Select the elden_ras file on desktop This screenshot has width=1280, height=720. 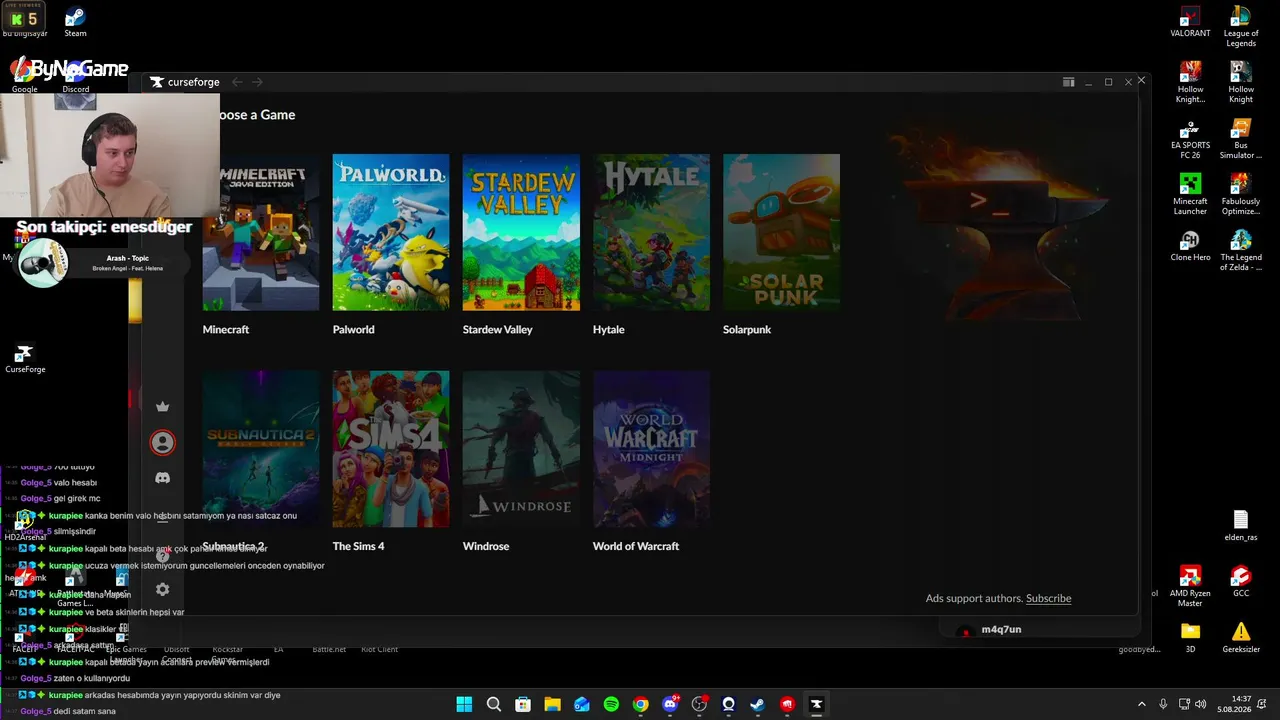click(x=1241, y=526)
